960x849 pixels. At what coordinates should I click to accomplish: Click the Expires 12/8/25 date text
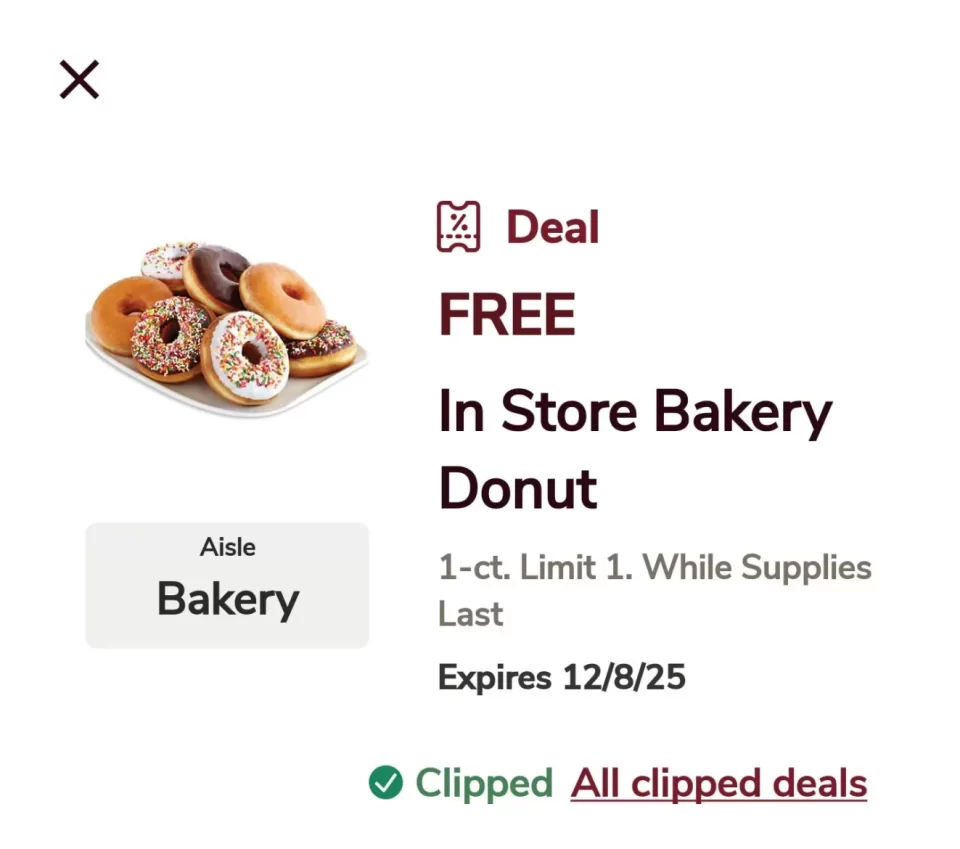[x=562, y=677]
